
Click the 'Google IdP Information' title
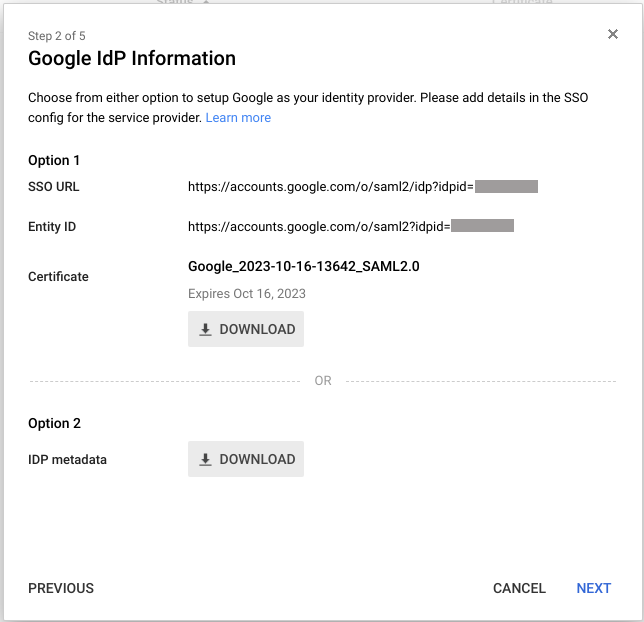click(132, 58)
